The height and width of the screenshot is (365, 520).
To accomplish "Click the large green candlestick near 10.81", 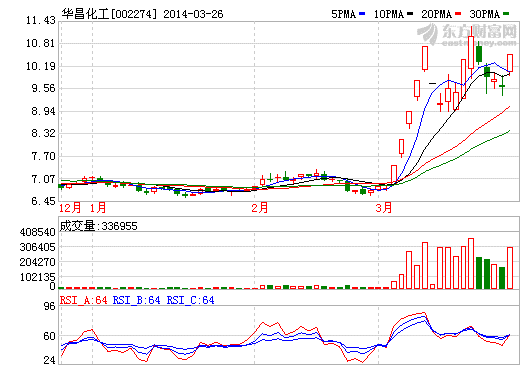I will pos(479,53).
